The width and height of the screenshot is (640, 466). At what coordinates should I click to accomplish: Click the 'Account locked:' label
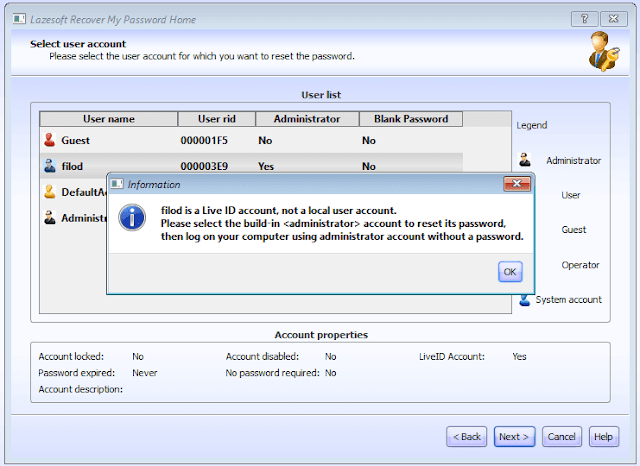(x=71, y=357)
